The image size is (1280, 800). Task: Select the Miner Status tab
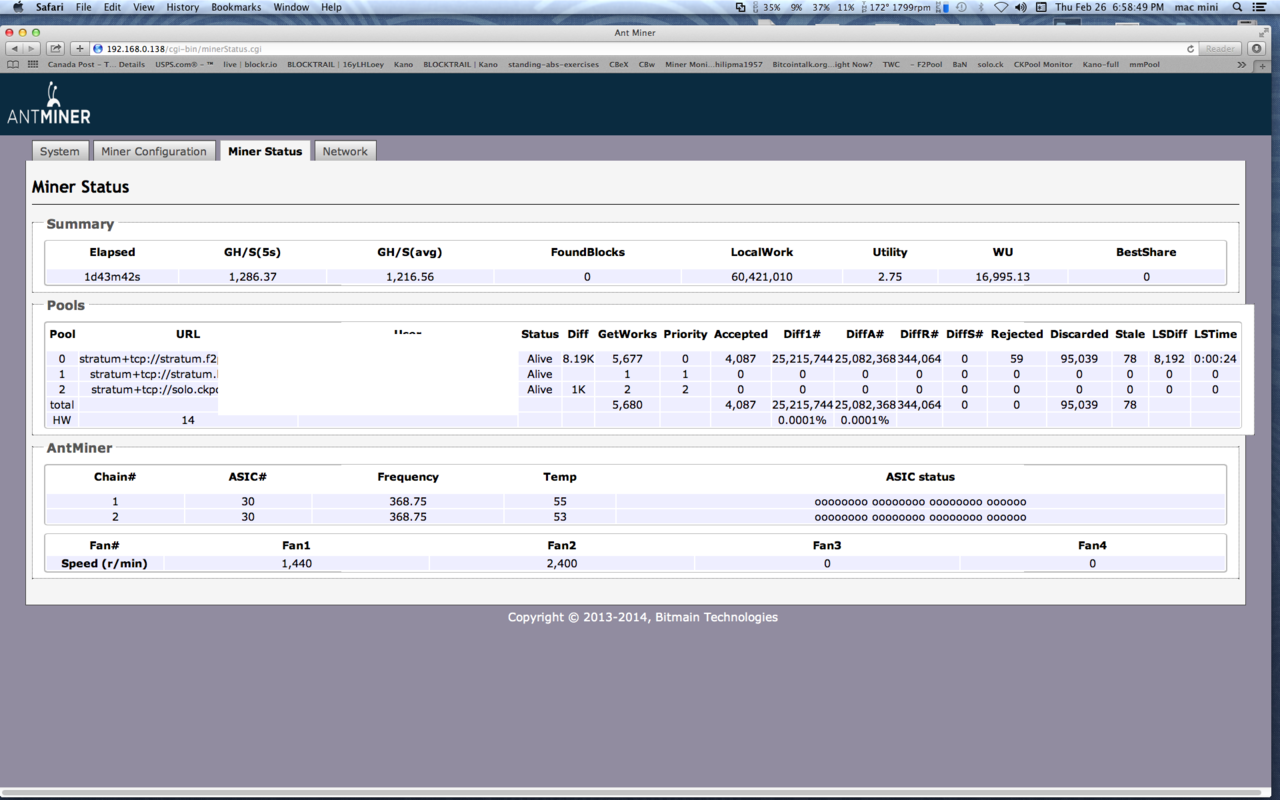coord(265,151)
